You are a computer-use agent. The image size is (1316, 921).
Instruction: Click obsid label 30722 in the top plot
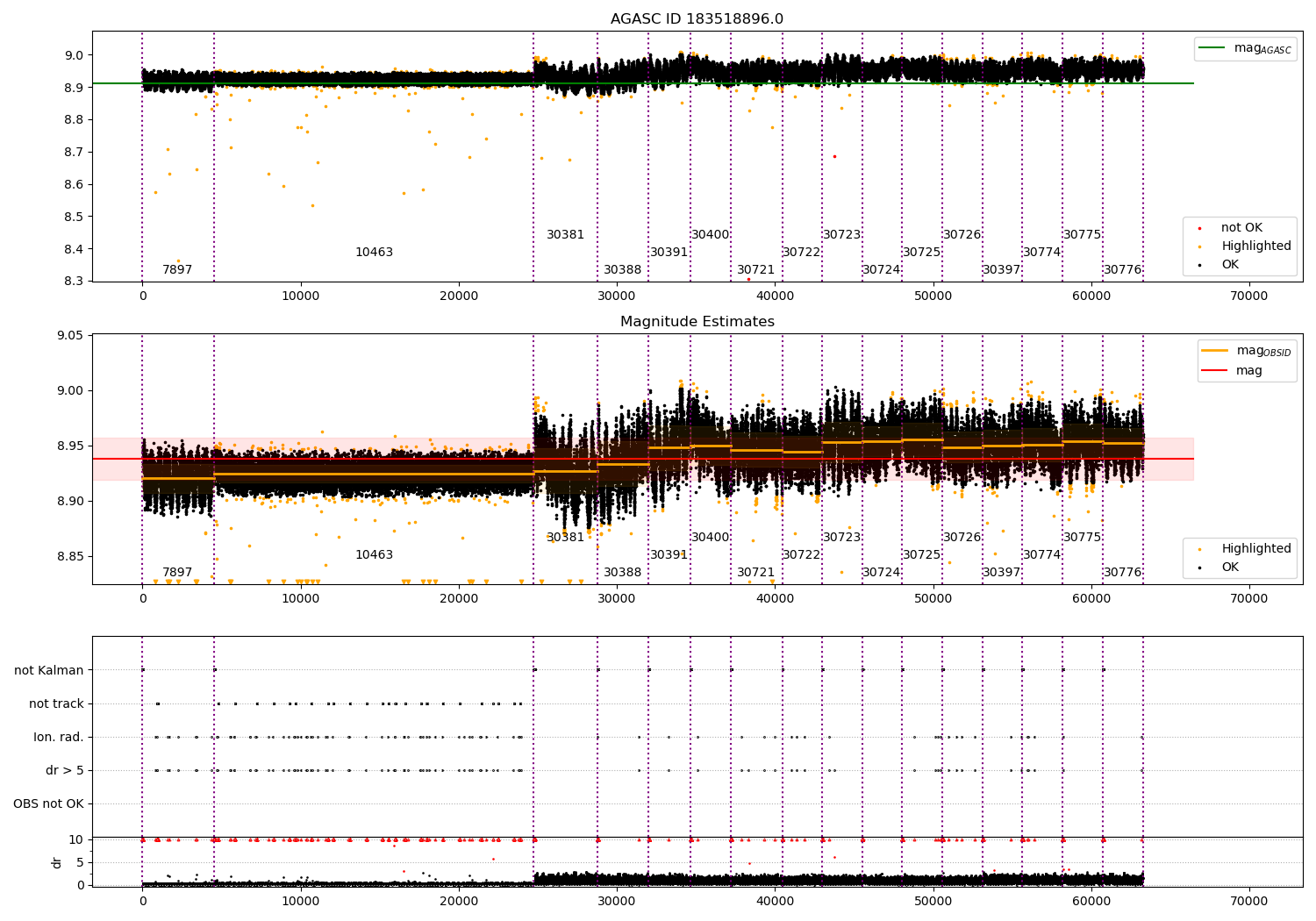tap(801, 253)
